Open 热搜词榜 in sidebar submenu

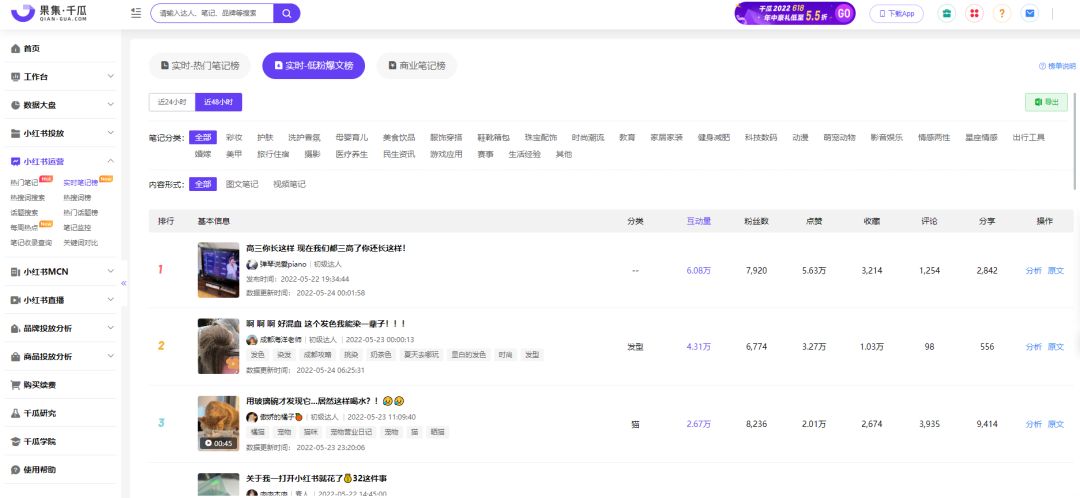77,198
